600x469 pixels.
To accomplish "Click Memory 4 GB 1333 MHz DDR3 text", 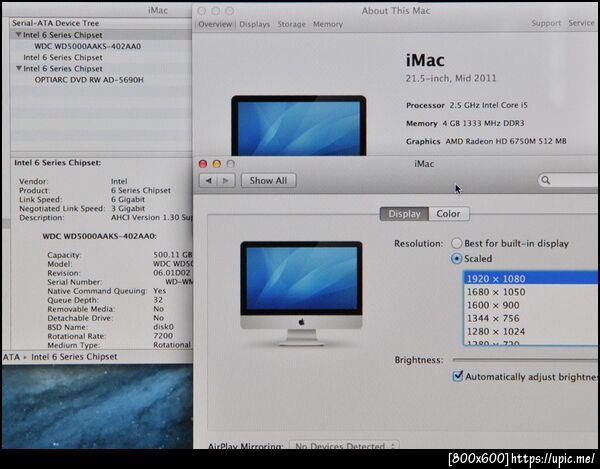I will (x=465, y=123).
